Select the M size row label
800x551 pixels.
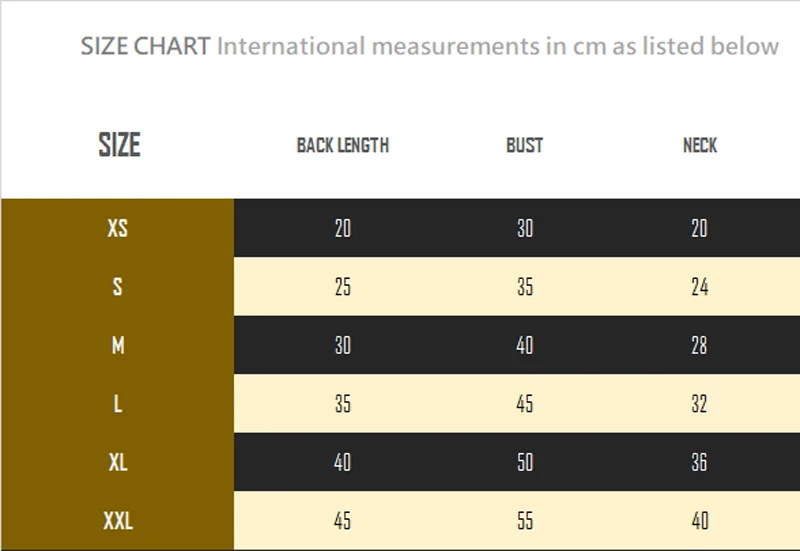[x=118, y=346]
